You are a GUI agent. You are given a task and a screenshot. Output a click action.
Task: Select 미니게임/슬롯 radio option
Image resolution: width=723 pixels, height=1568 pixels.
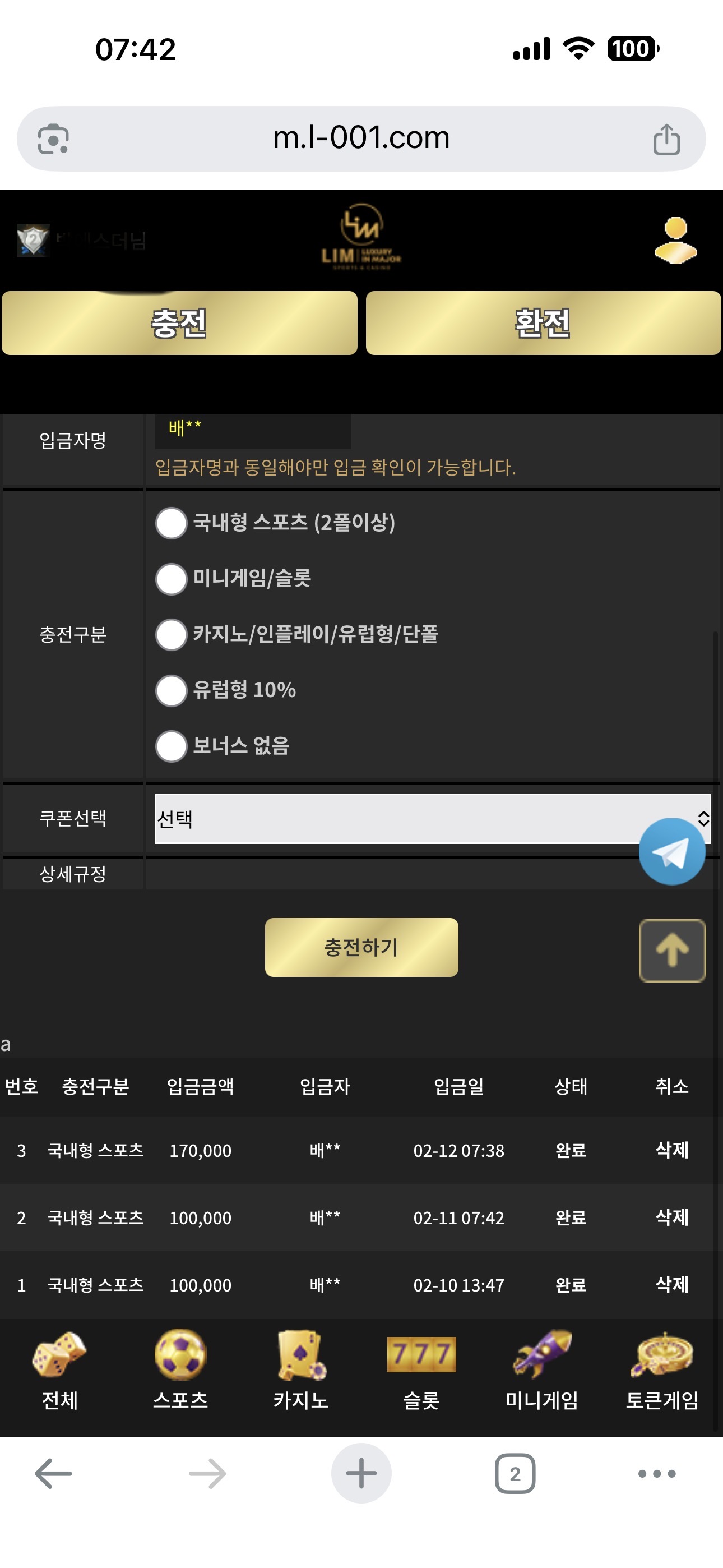point(171,579)
